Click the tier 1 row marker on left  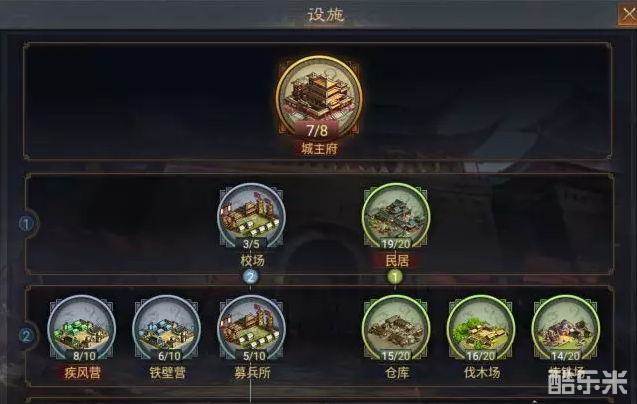[27, 224]
